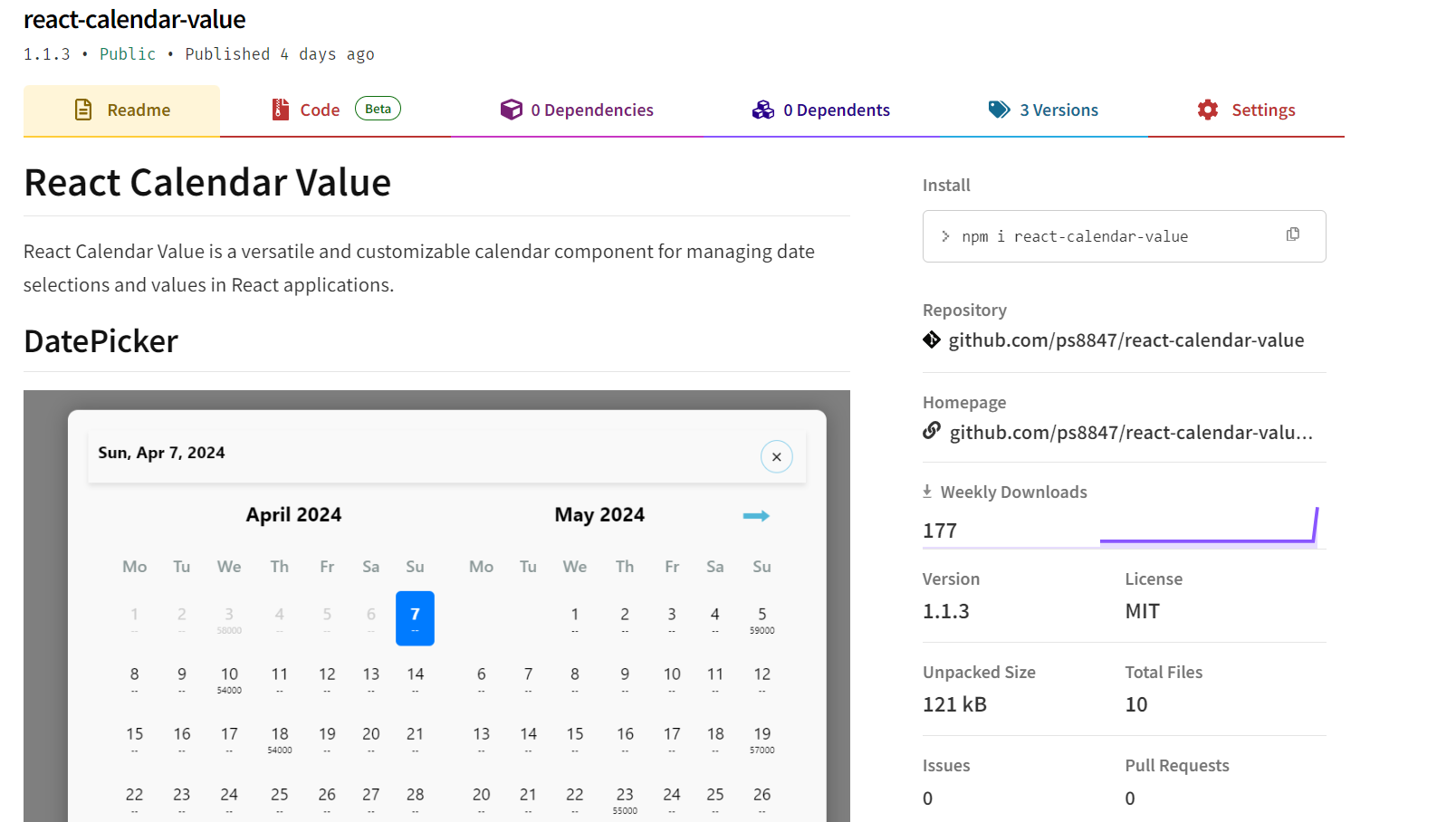
Task: Select April 18 with value 54000
Action: (x=280, y=739)
